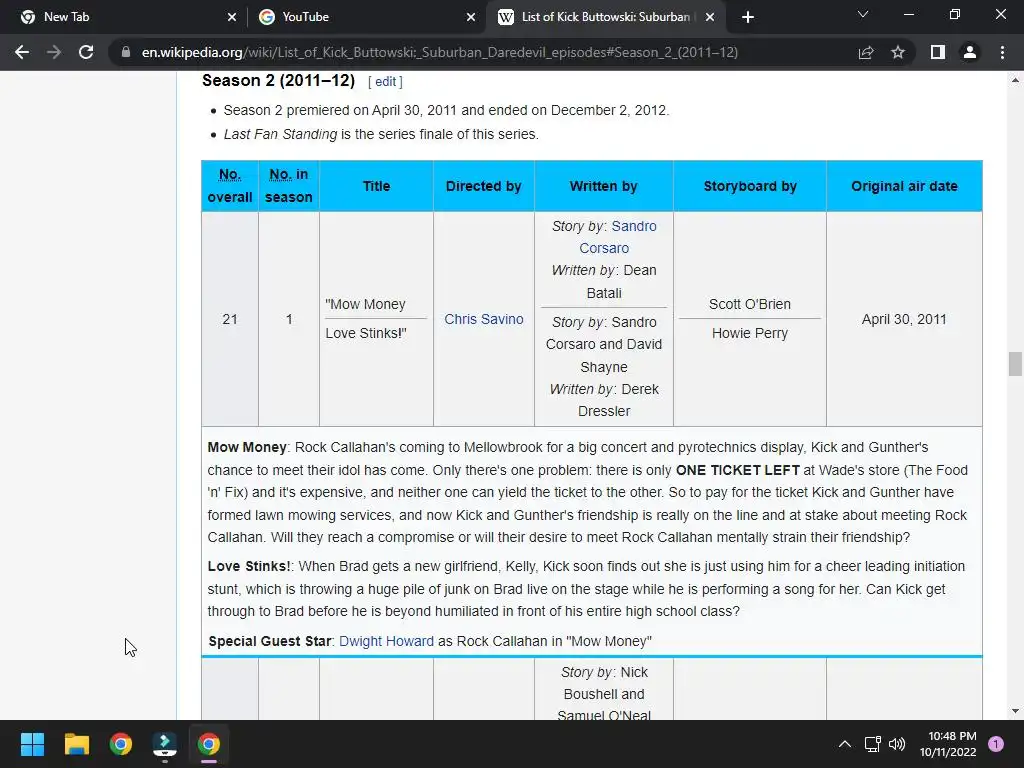Image resolution: width=1024 pixels, height=768 pixels.
Task: Click the No. overall column header
Action: pos(230,186)
